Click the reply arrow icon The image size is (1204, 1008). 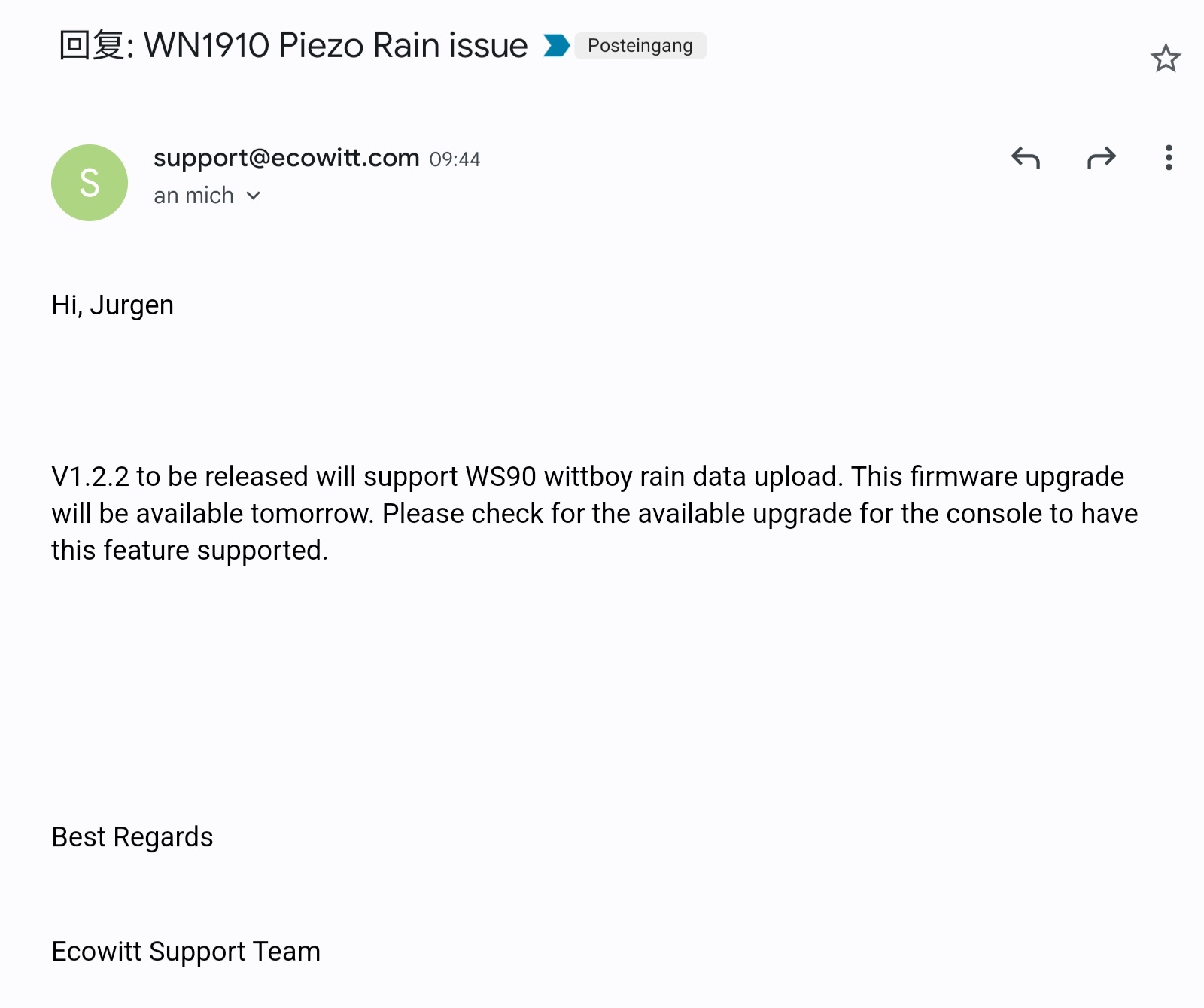tap(1026, 158)
